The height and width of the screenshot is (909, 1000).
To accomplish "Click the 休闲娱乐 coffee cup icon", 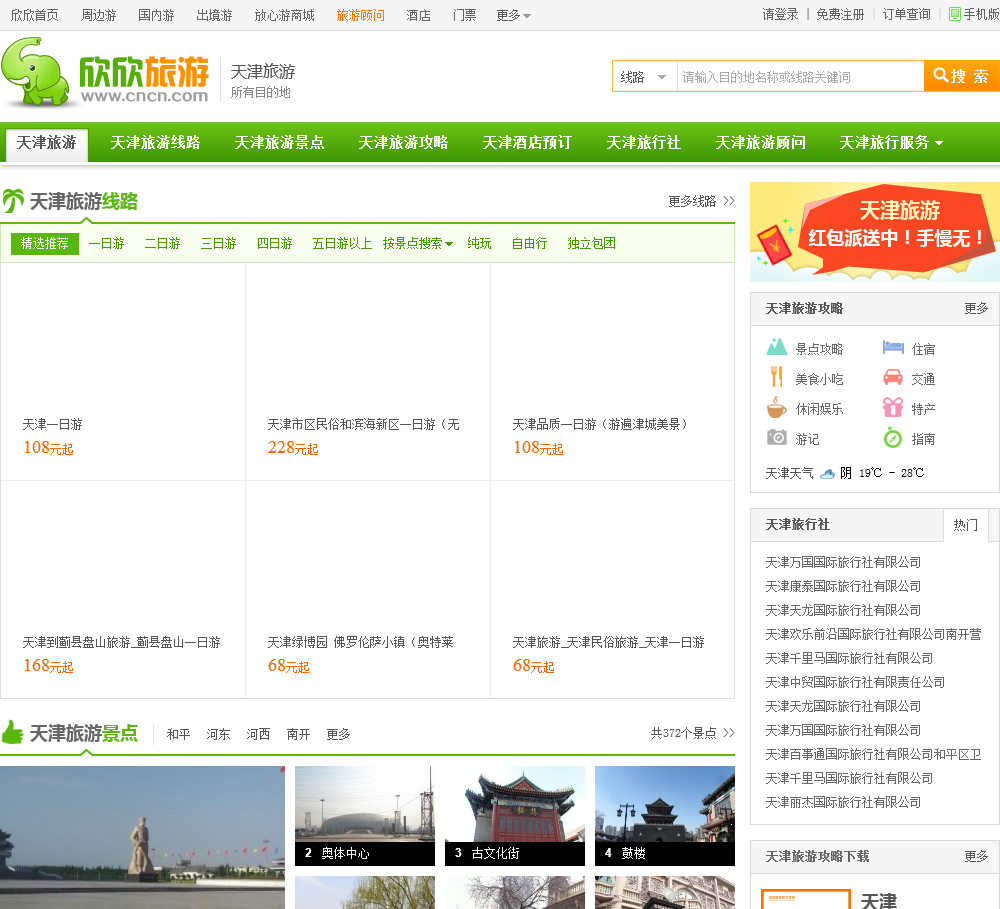I will coord(776,408).
